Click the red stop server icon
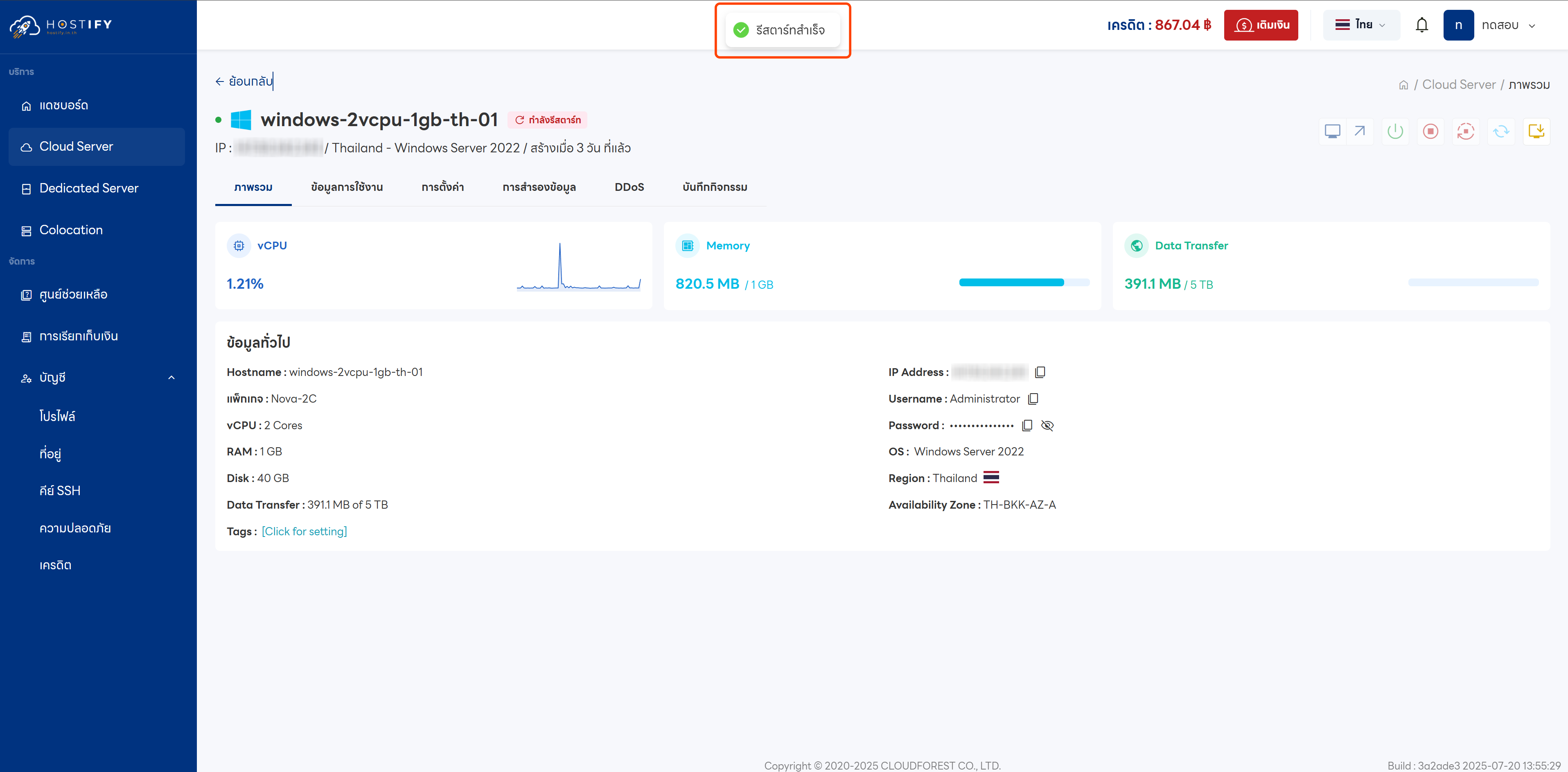The height and width of the screenshot is (772, 1568). click(x=1430, y=131)
